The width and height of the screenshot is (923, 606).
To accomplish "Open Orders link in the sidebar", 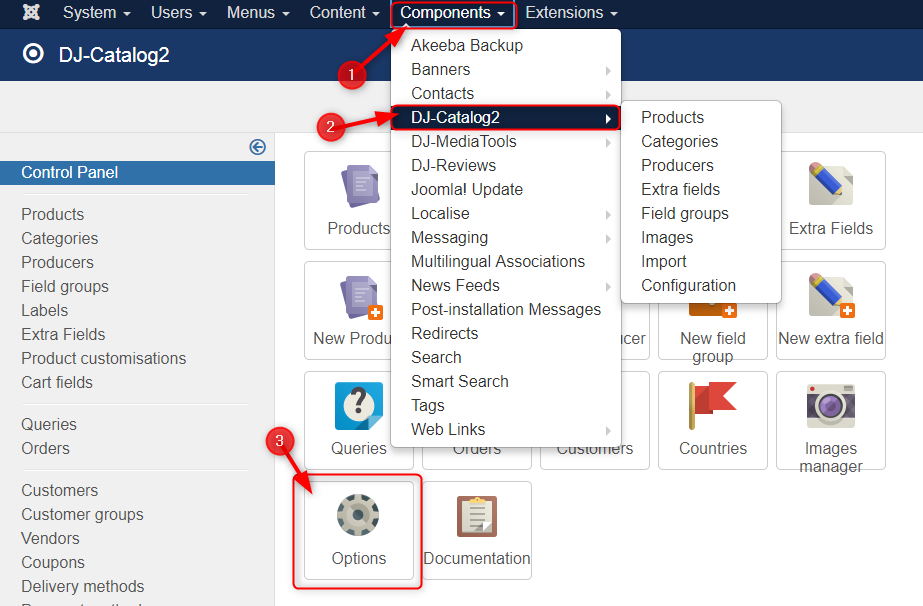I will 45,449.
